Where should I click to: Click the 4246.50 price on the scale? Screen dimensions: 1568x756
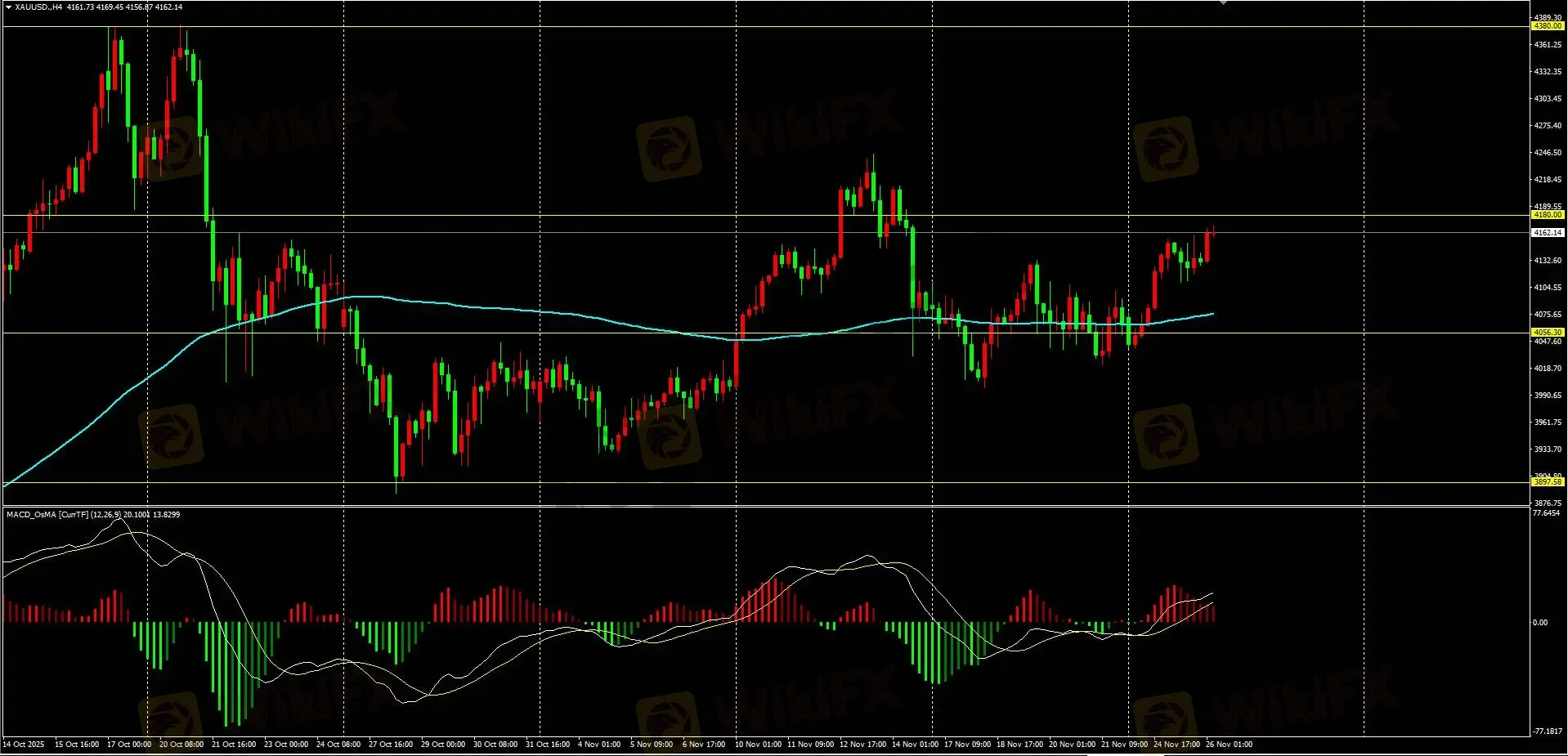pyautogui.click(x=1547, y=153)
